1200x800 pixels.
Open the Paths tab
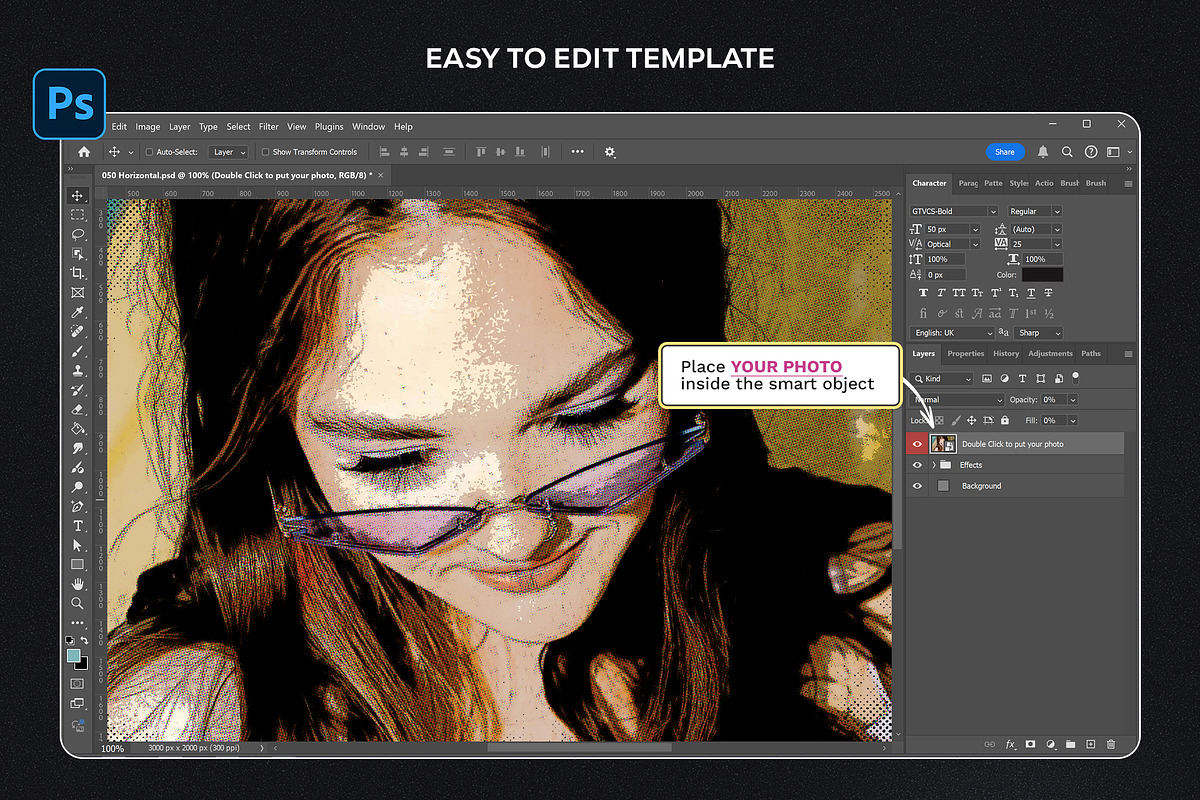(1091, 353)
